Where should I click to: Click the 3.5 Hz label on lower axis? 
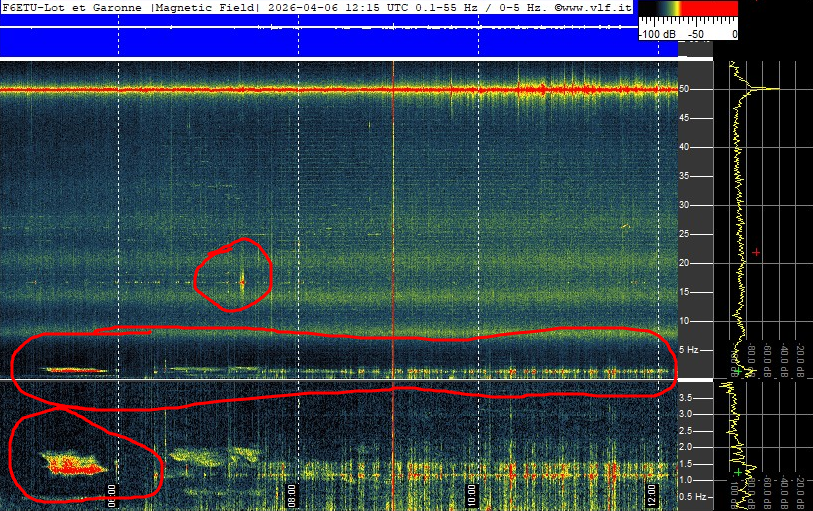[x=688, y=398]
